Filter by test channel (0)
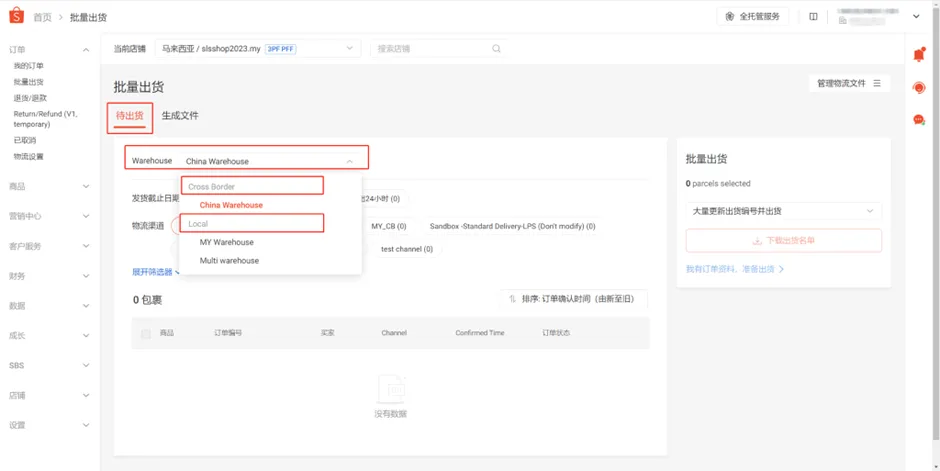This screenshot has height=471, width=940. (407, 249)
